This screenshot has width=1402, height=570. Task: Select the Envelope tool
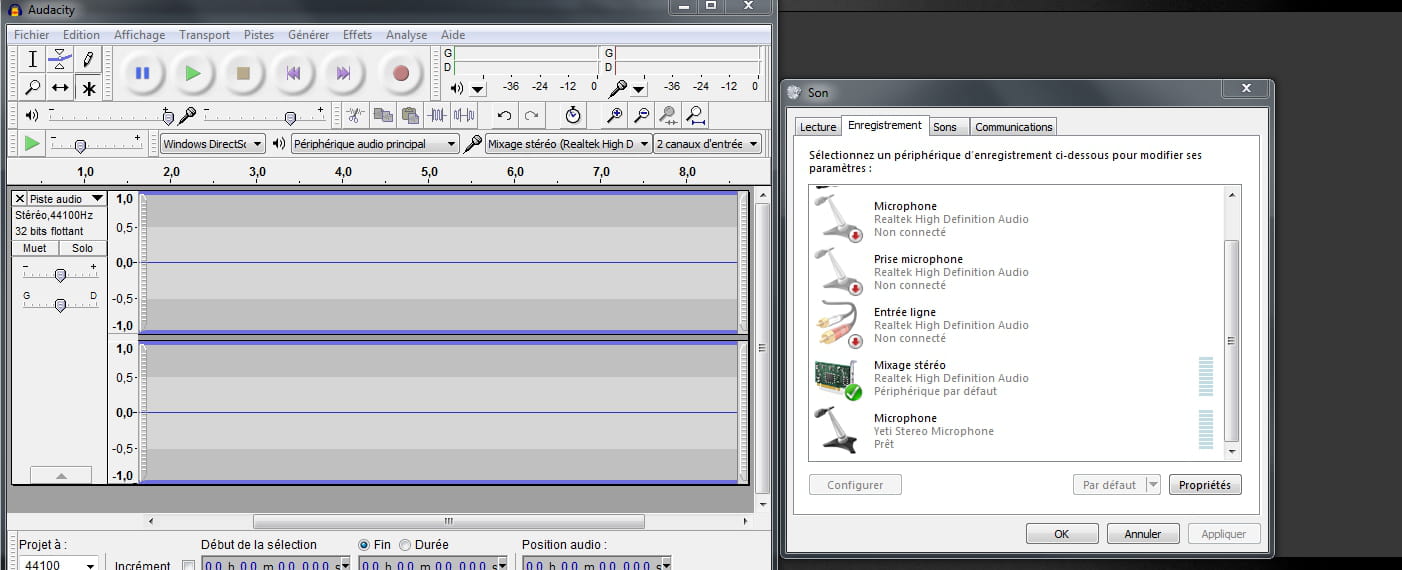tap(60, 59)
